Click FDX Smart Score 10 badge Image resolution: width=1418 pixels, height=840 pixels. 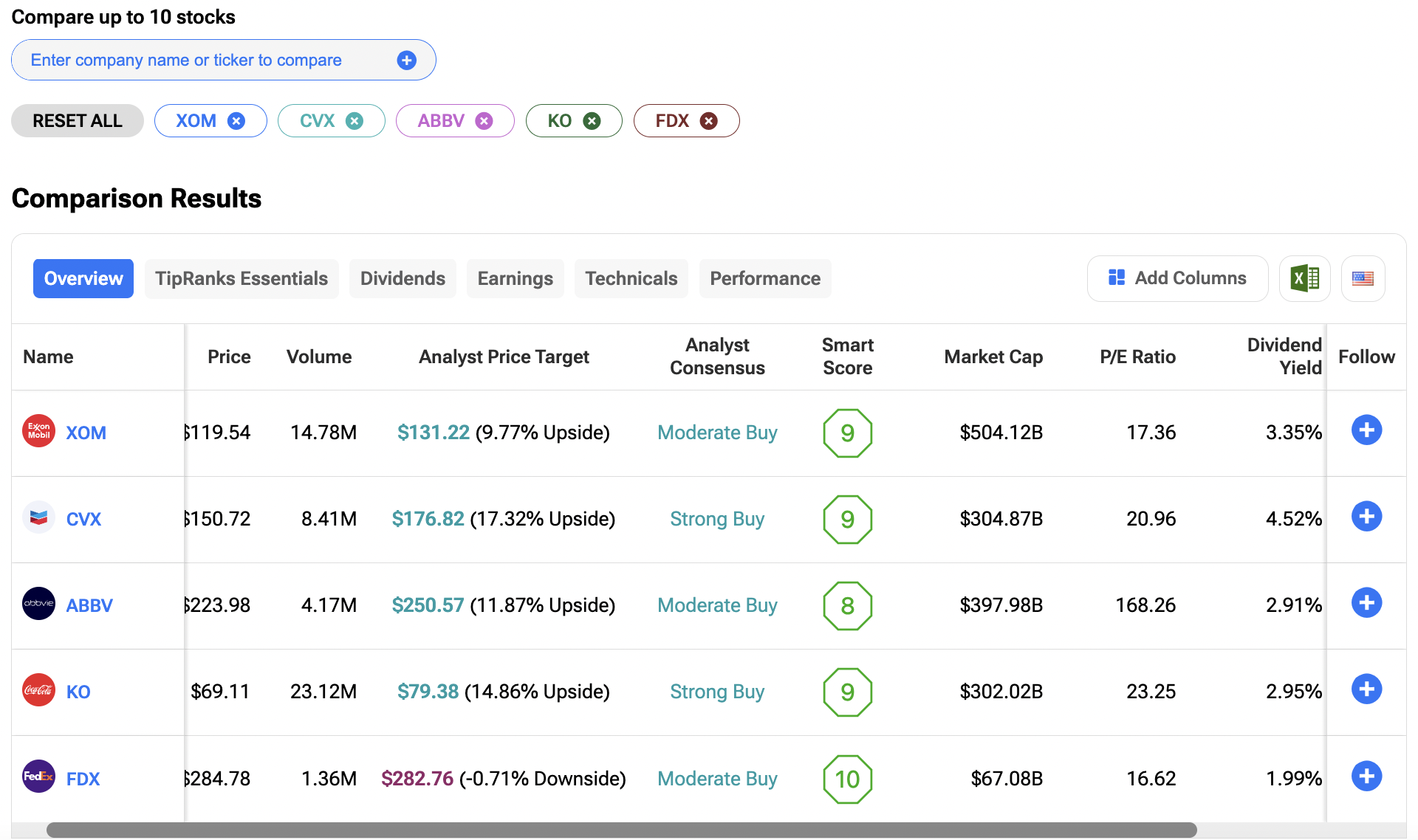(x=848, y=779)
